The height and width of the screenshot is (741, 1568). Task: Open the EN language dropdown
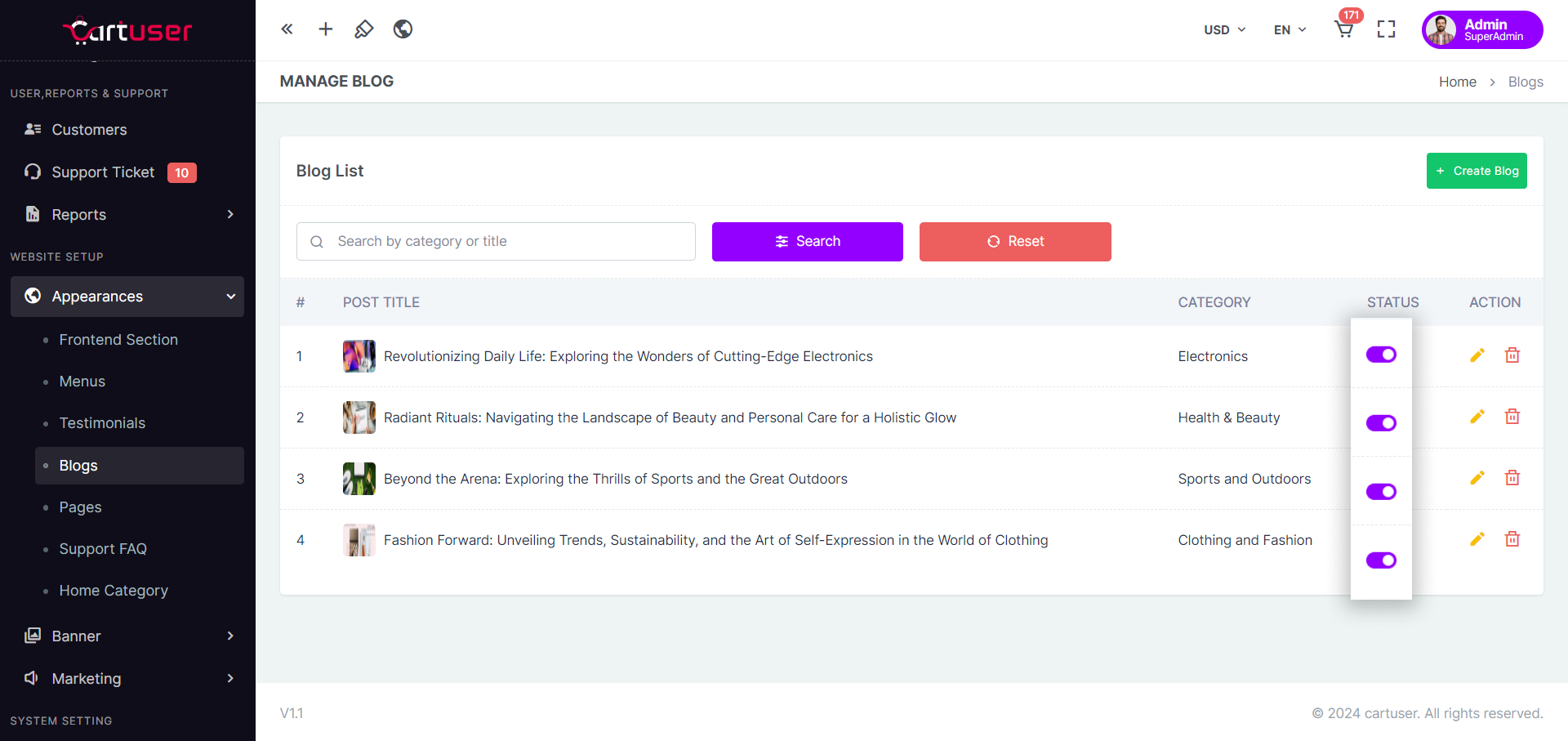pyautogui.click(x=1290, y=30)
